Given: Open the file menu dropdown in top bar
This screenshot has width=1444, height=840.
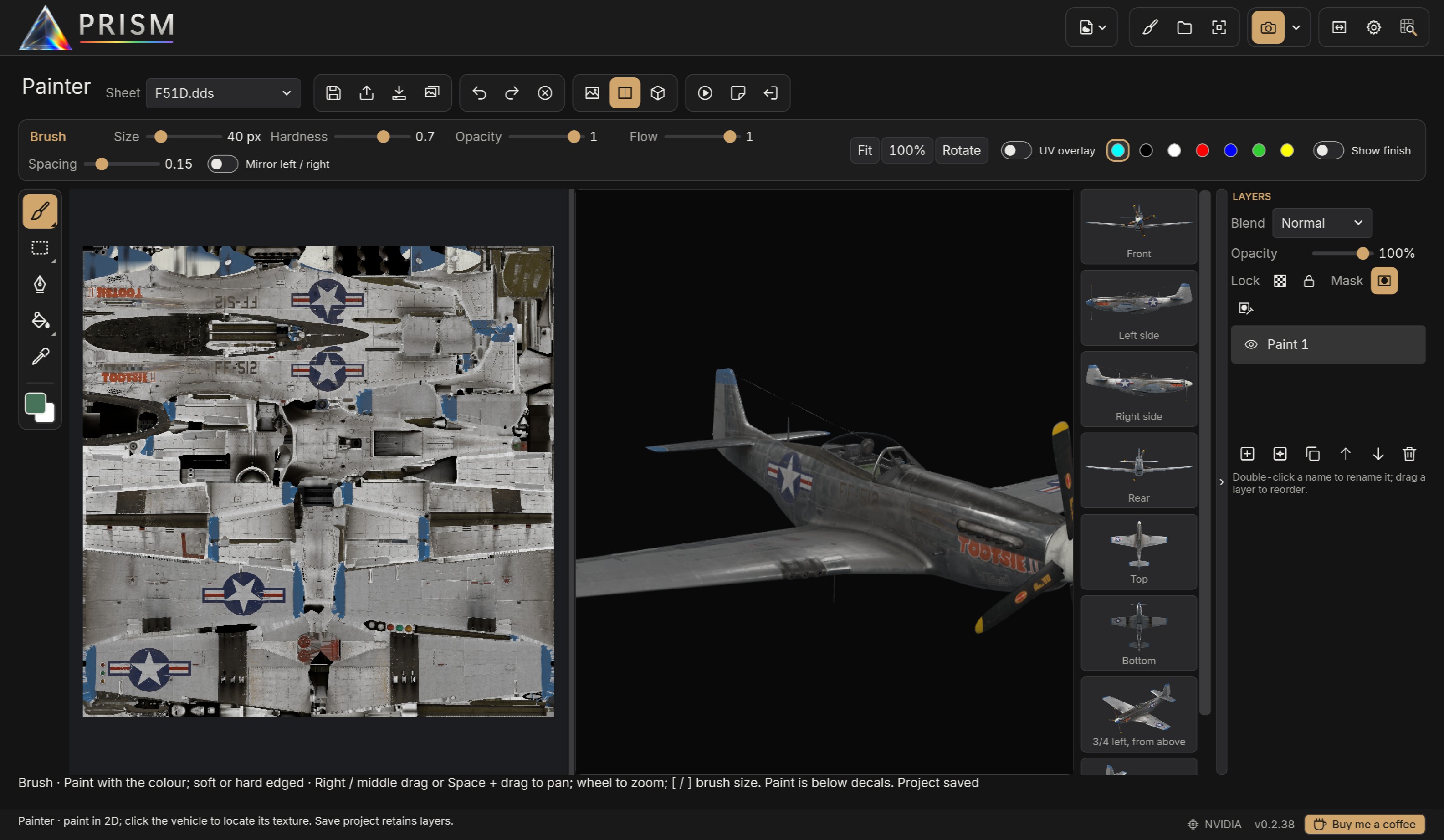Looking at the screenshot, I should coord(1091,27).
